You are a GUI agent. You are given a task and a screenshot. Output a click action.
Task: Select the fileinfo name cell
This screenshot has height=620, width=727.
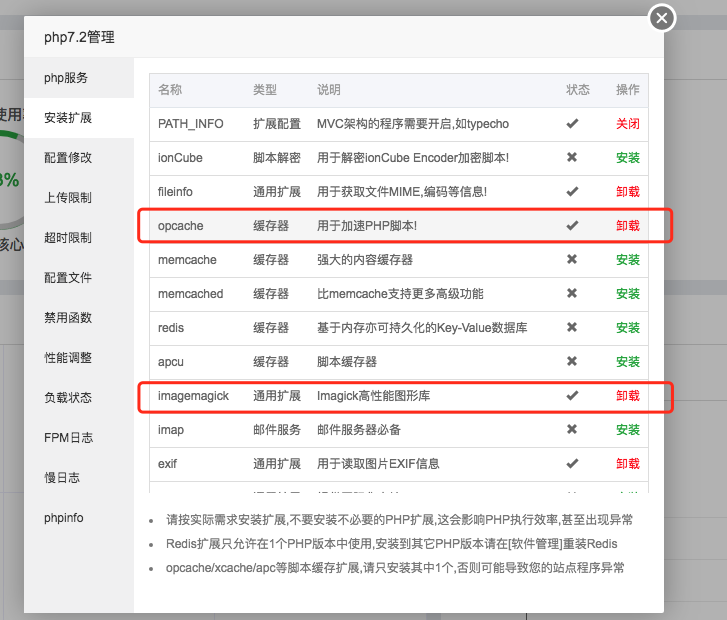pyautogui.click(x=175, y=192)
